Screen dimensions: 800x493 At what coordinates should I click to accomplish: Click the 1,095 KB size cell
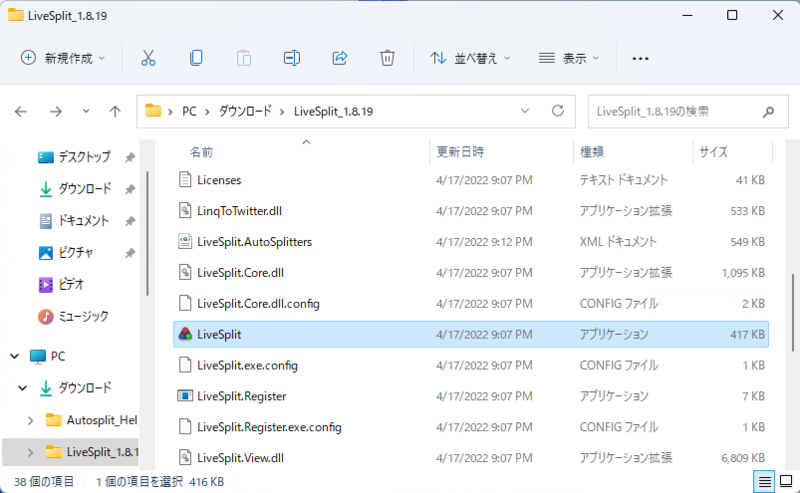coord(743,273)
